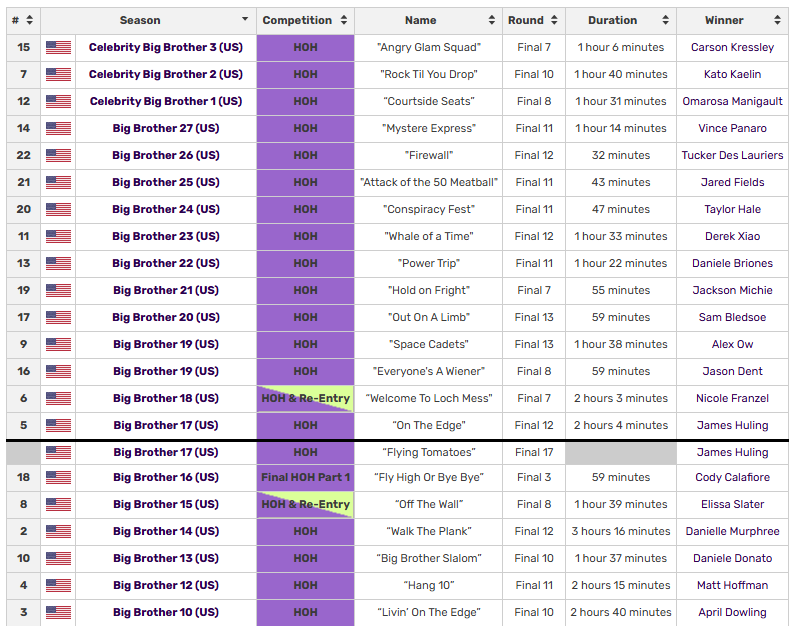Select "Flying Tomatoes" name cell
This screenshot has width=792, height=626.
pyautogui.click(x=428, y=452)
